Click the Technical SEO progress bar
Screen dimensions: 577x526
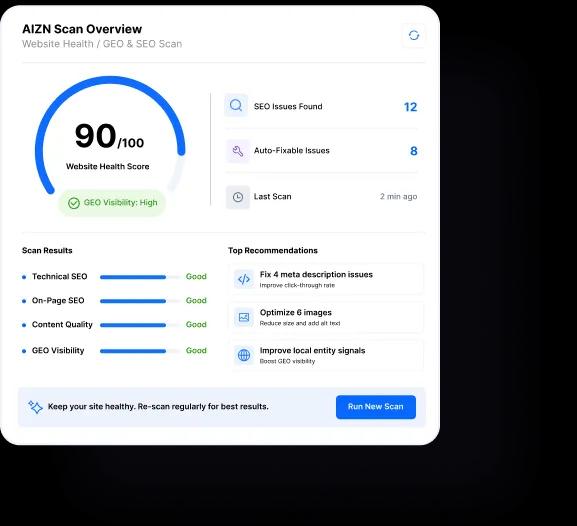click(139, 277)
